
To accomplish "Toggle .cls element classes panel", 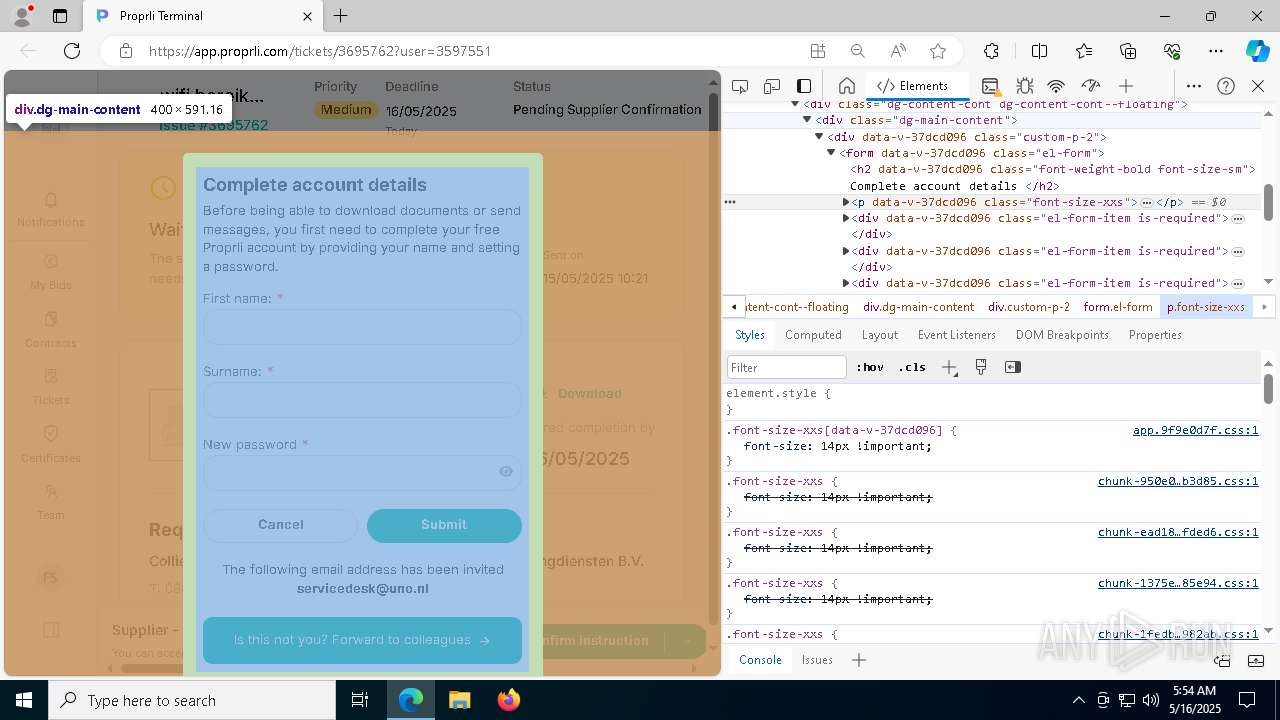I will click(x=912, y=367).
